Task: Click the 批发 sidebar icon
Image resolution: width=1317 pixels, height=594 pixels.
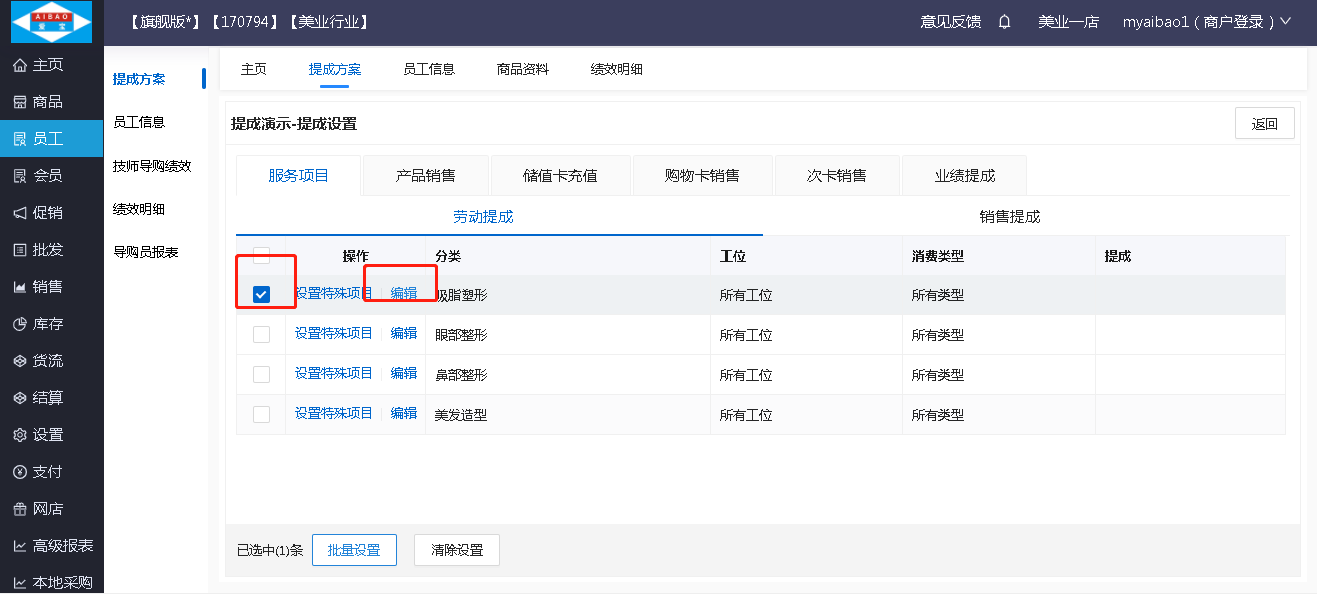Action: (20, 250)
